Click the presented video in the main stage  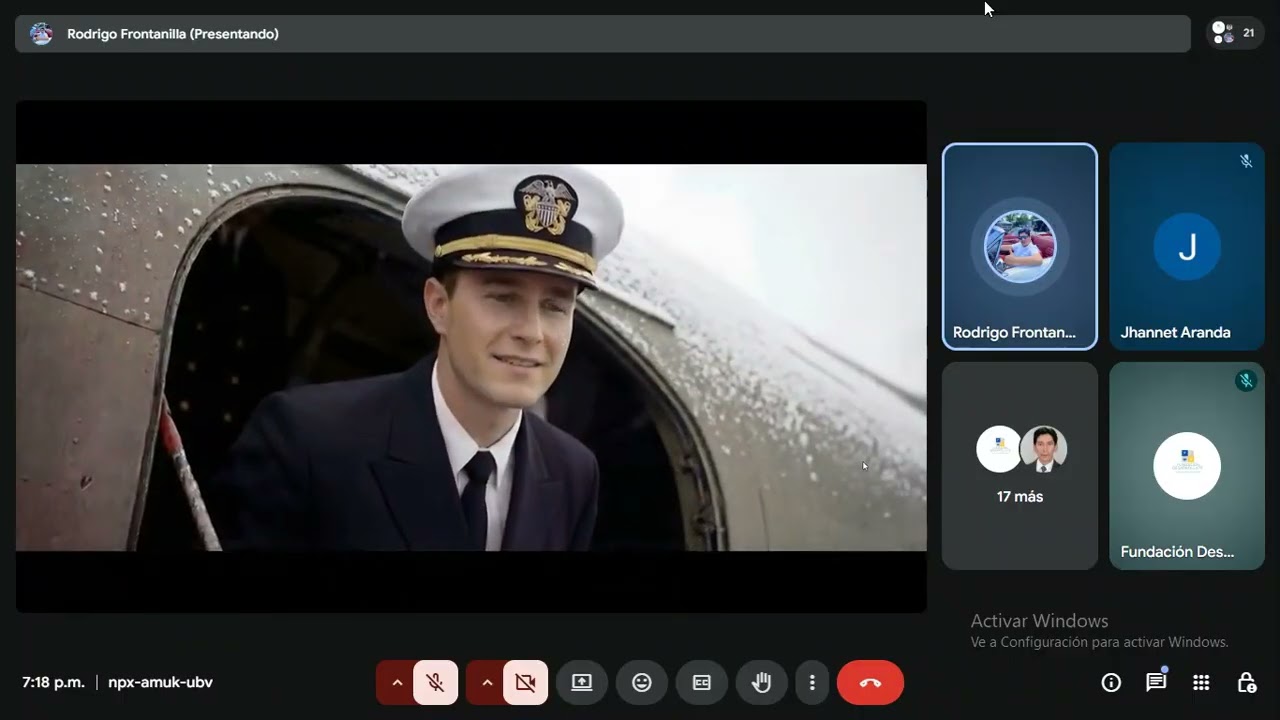tap(471, 357)
